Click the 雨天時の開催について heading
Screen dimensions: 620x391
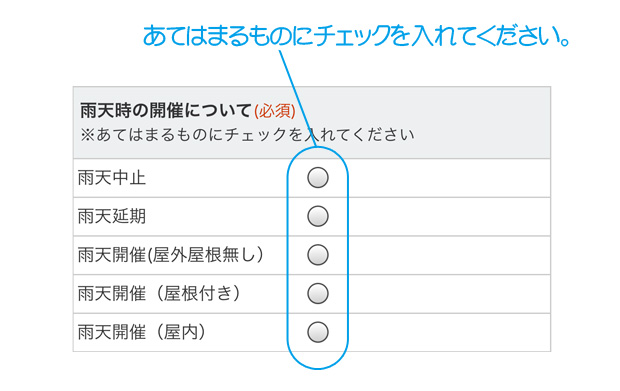(x=166, y=110)
